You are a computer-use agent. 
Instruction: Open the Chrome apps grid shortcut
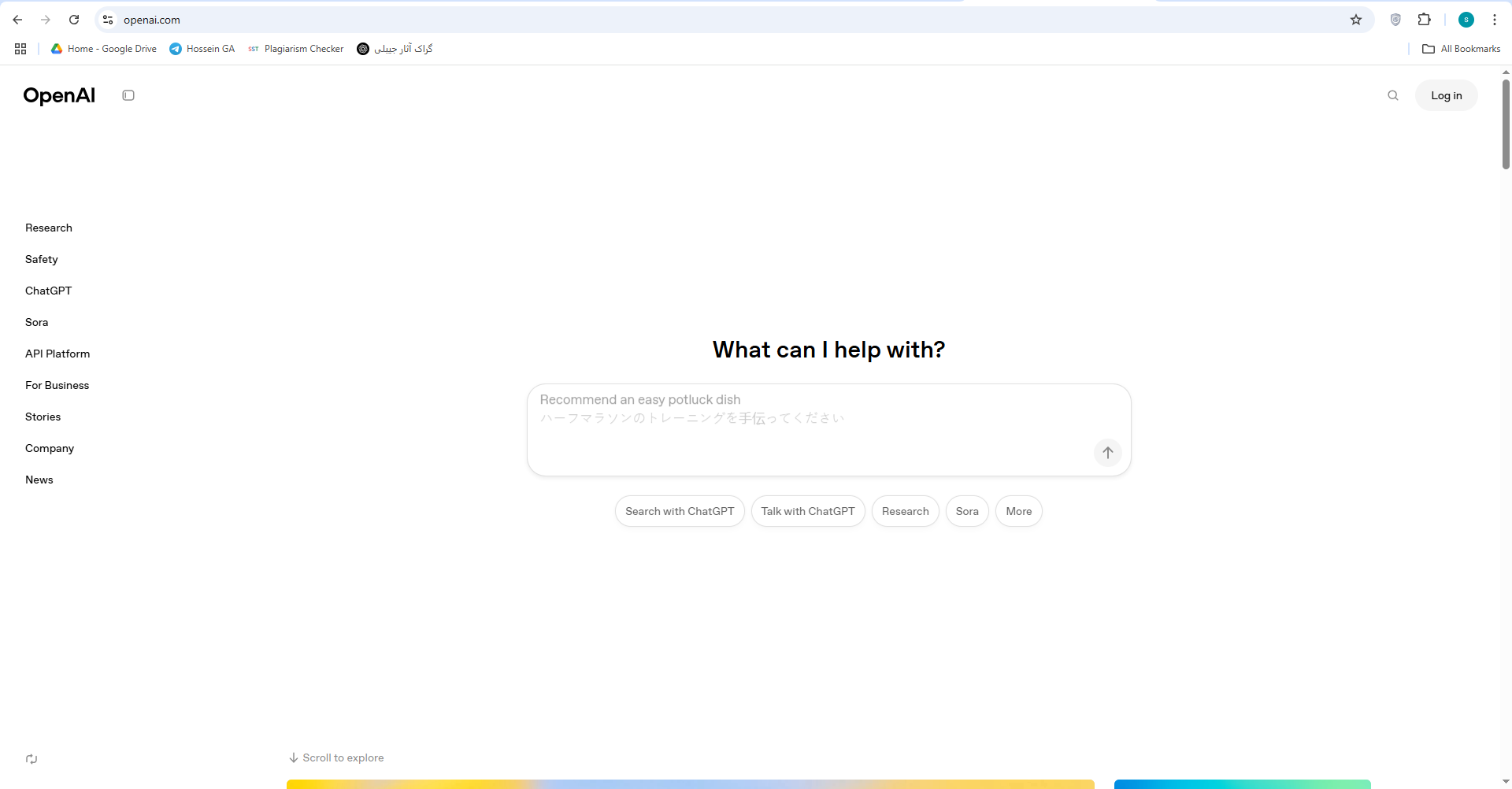point(20,49)
